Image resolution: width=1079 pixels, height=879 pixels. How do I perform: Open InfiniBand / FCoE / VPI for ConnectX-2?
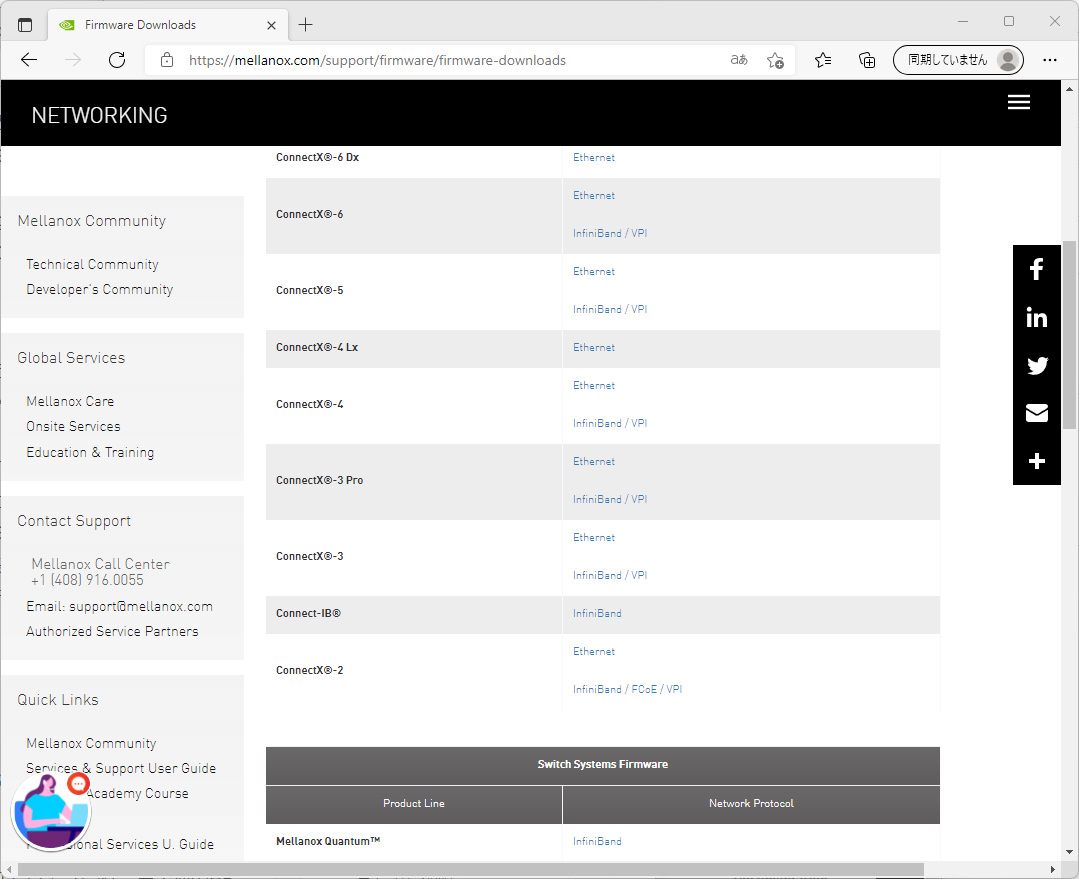(x=628, y=690)
